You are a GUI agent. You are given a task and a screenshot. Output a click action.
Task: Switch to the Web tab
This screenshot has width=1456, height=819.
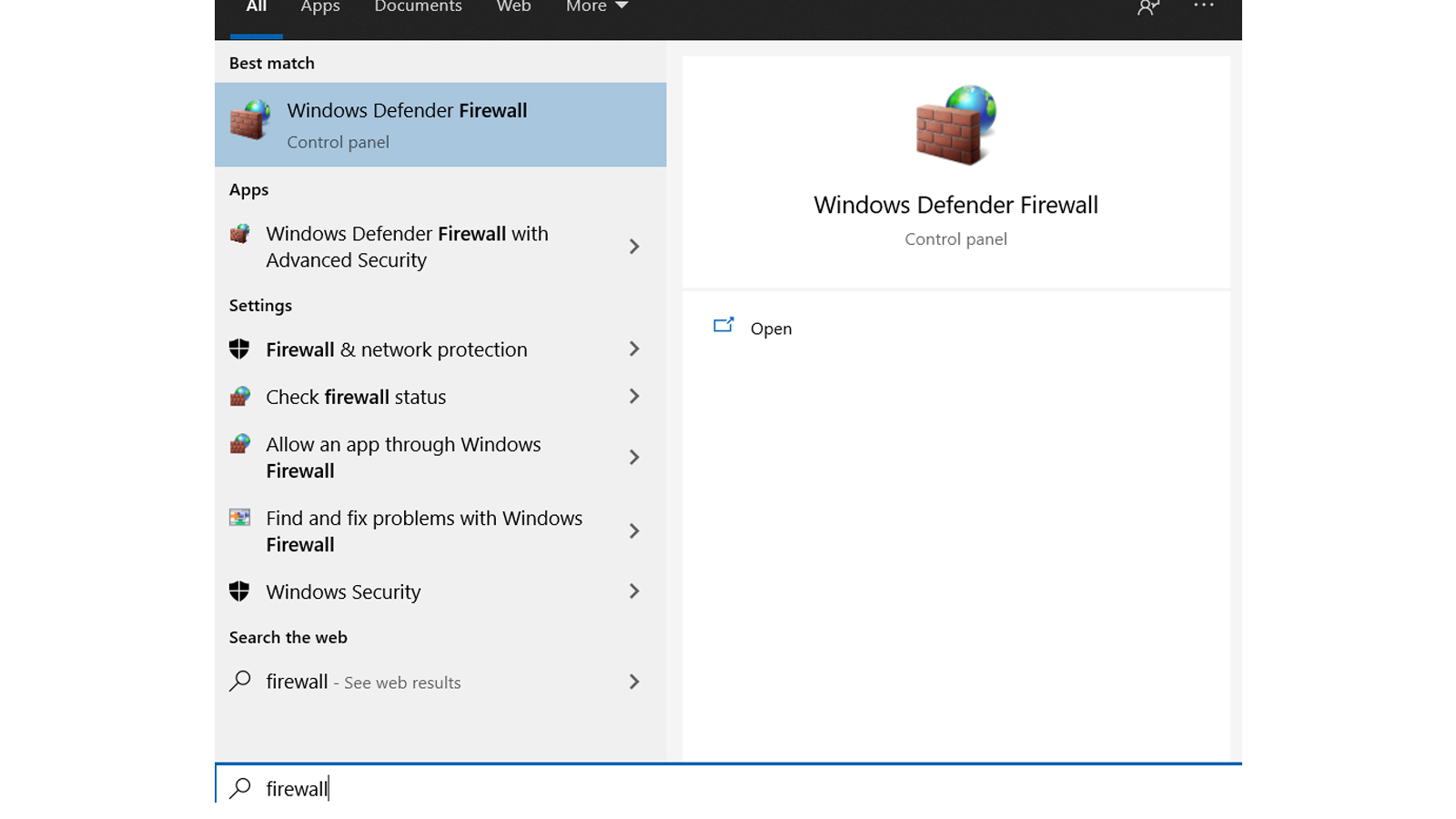(x=513, y=7)
